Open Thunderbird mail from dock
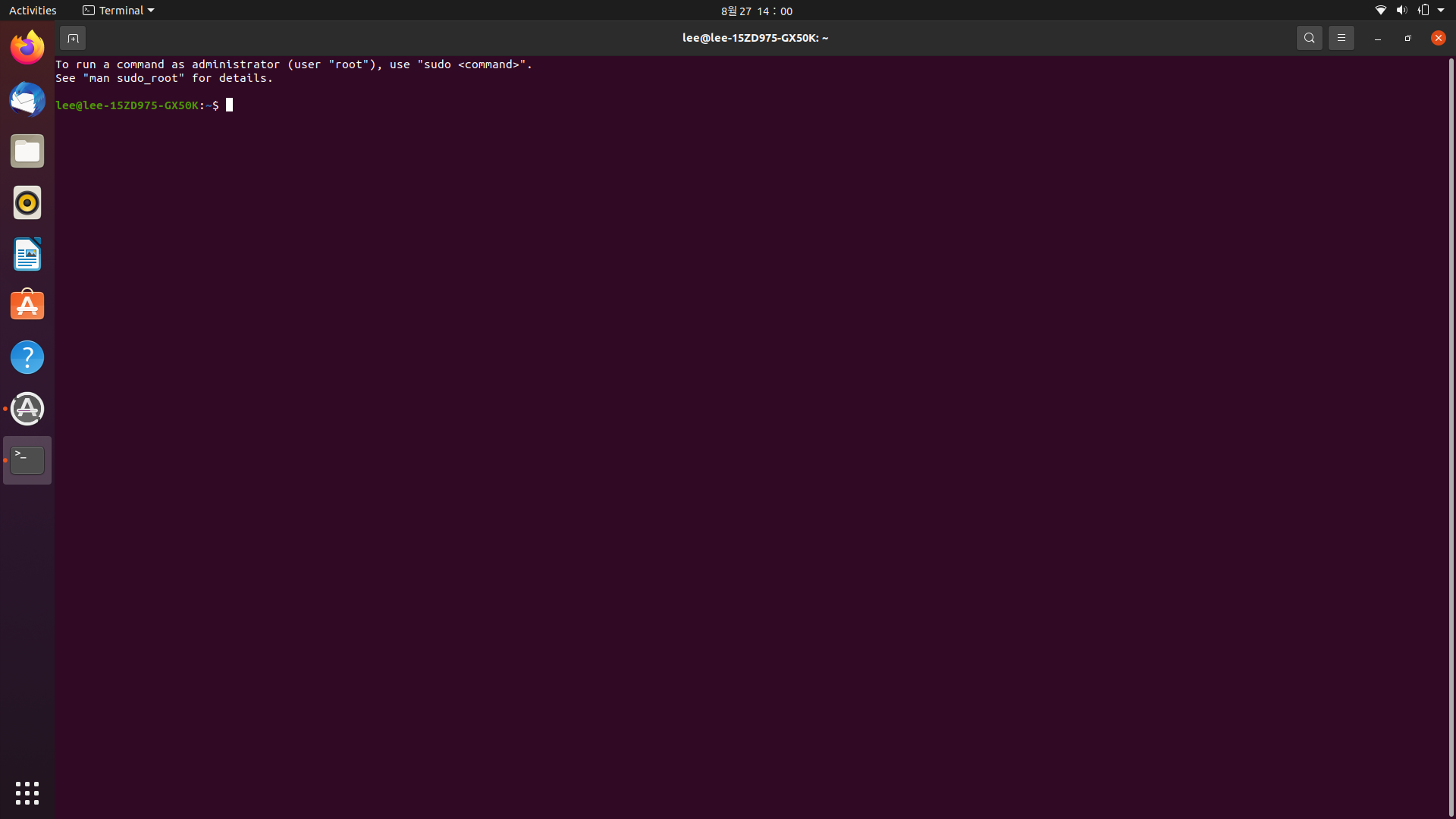 click(27, 99)
